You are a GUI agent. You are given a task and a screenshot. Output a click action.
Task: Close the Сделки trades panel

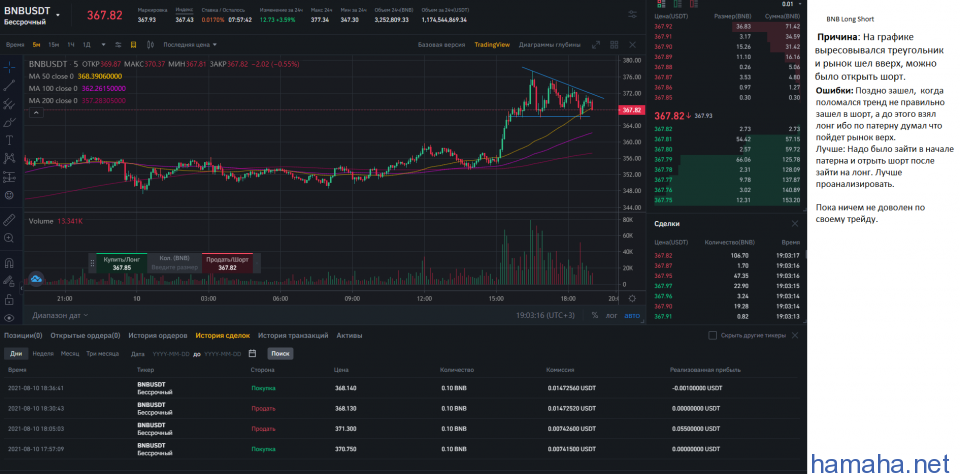(x=795, y=224)
